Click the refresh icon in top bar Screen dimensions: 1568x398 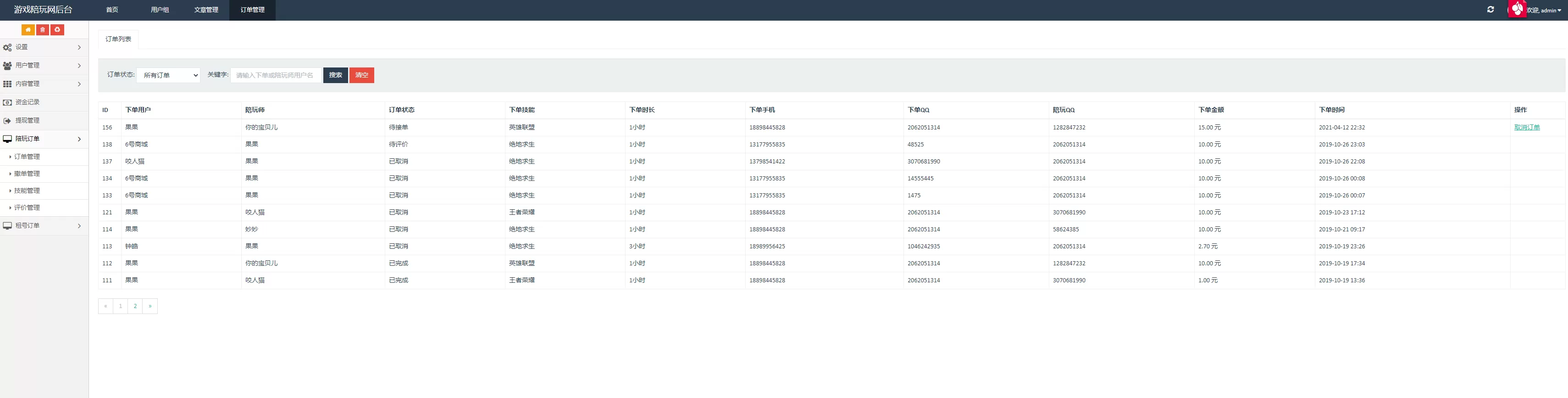tap(1490, 10)
